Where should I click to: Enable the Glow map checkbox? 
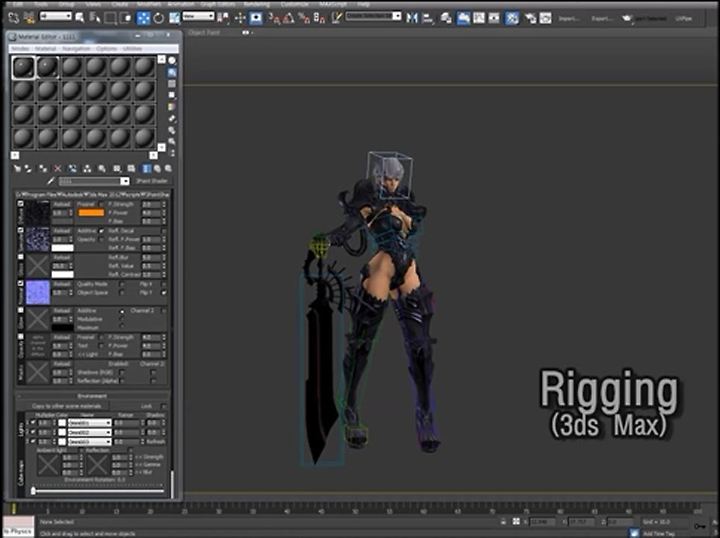[21, 310]
